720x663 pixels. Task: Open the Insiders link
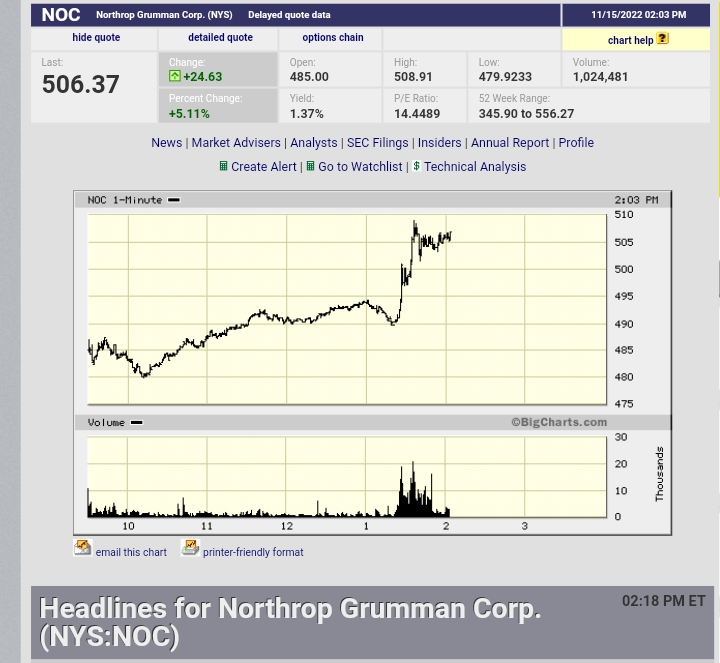[x=439, y=142]
